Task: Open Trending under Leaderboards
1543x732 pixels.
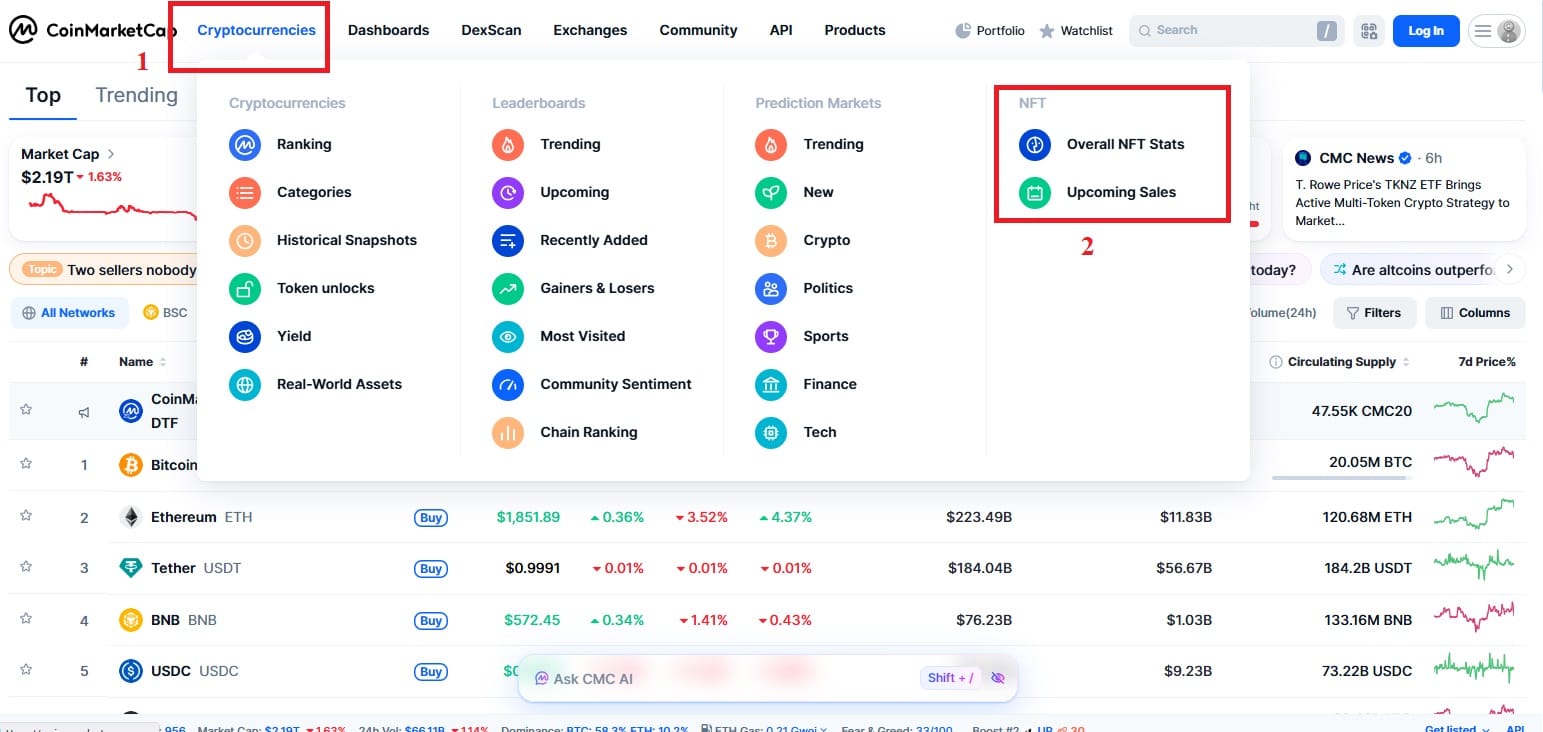Action: (x=546, y=144)
